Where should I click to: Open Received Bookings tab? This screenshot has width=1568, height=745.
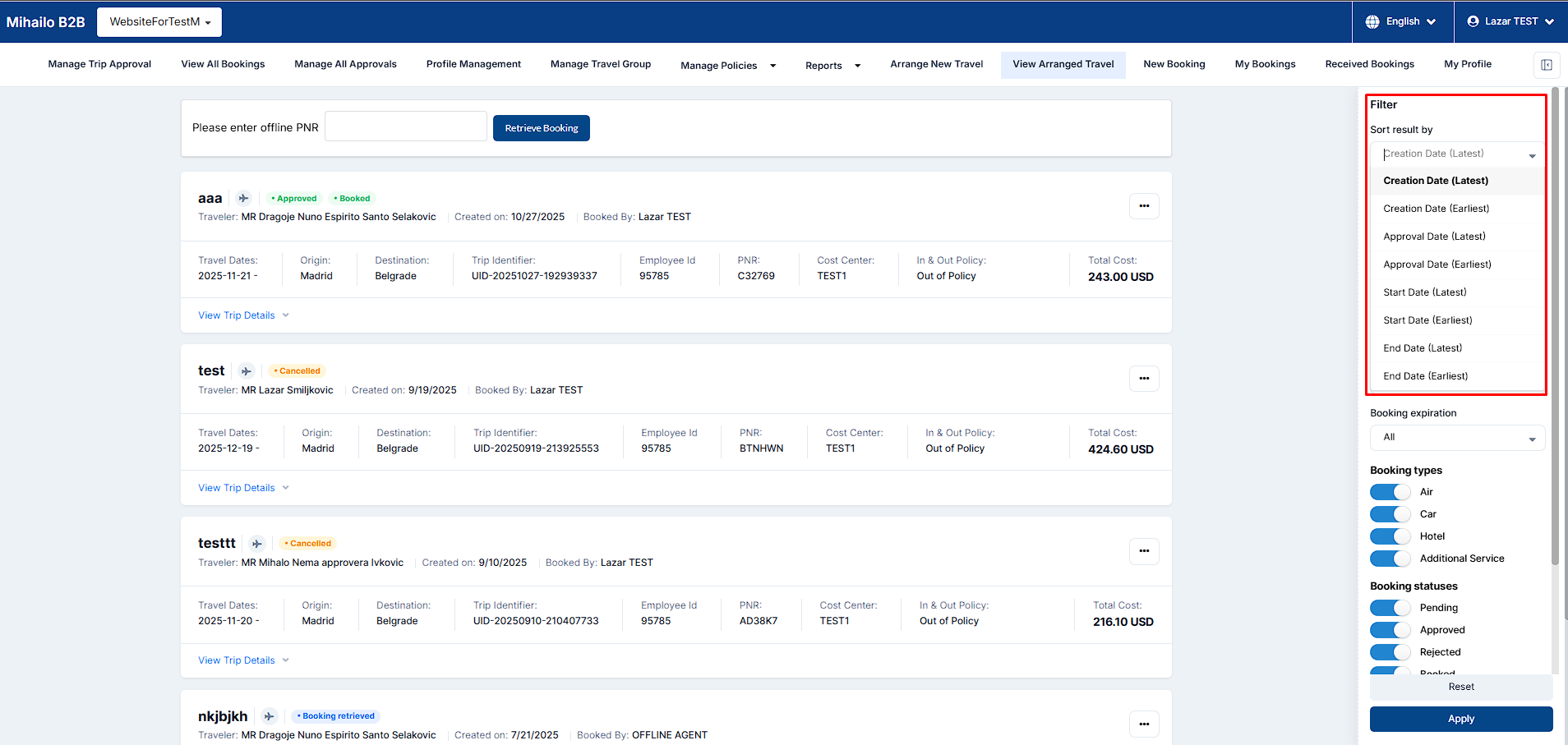pos(1369,64)
